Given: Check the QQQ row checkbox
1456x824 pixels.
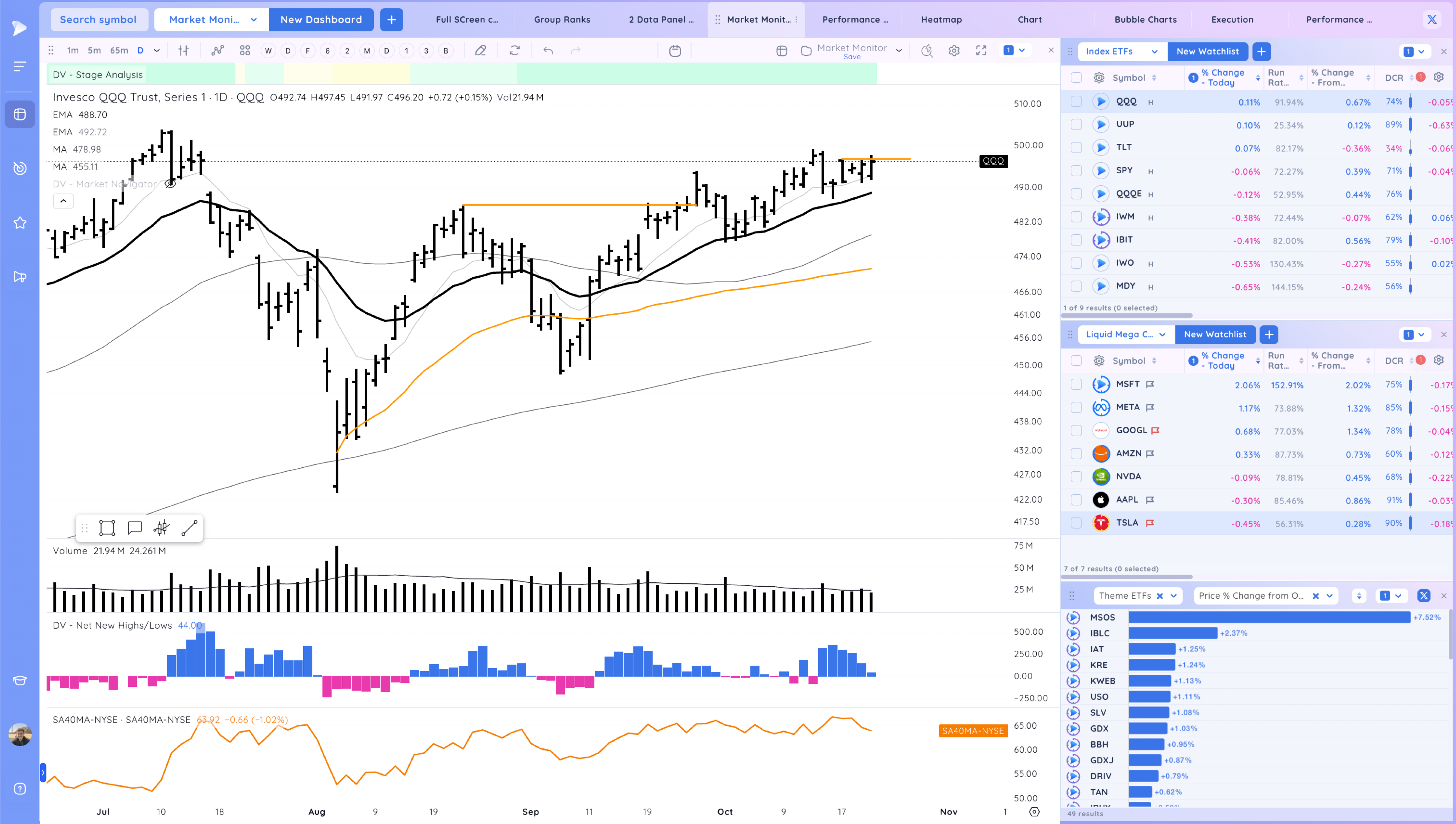Looking at the screenshot, I should (1076, 102).
